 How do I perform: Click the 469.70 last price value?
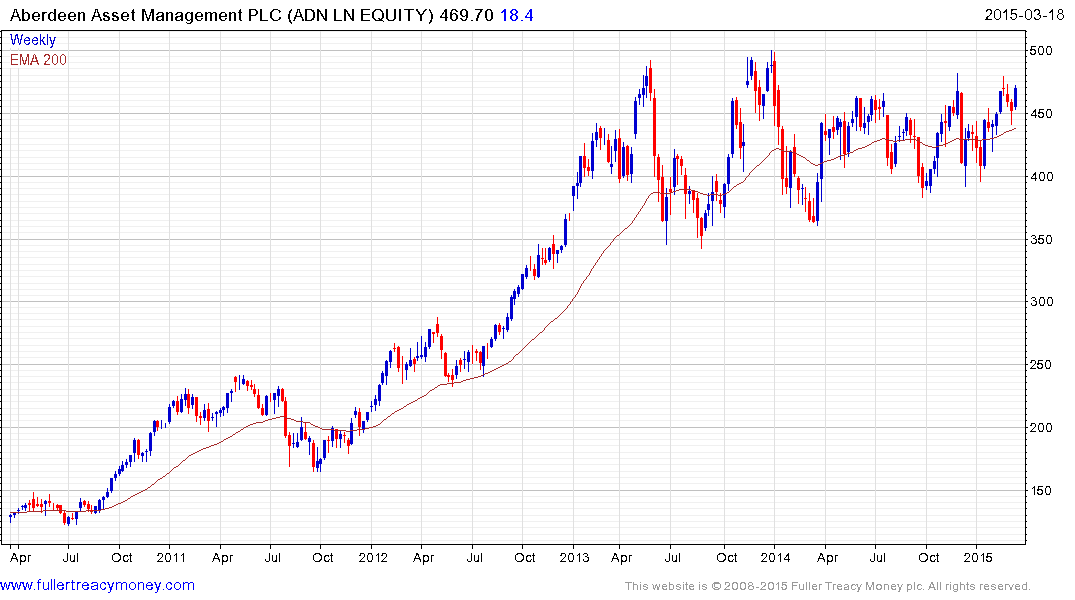point(466,15)
